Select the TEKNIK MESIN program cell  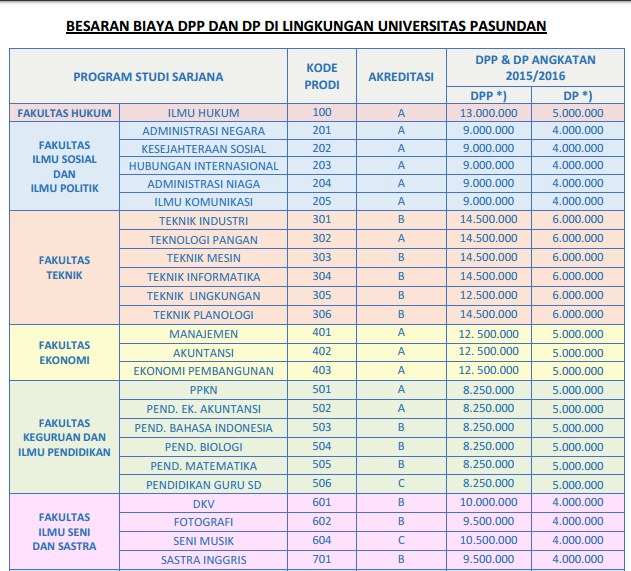(x=203, y=258)
